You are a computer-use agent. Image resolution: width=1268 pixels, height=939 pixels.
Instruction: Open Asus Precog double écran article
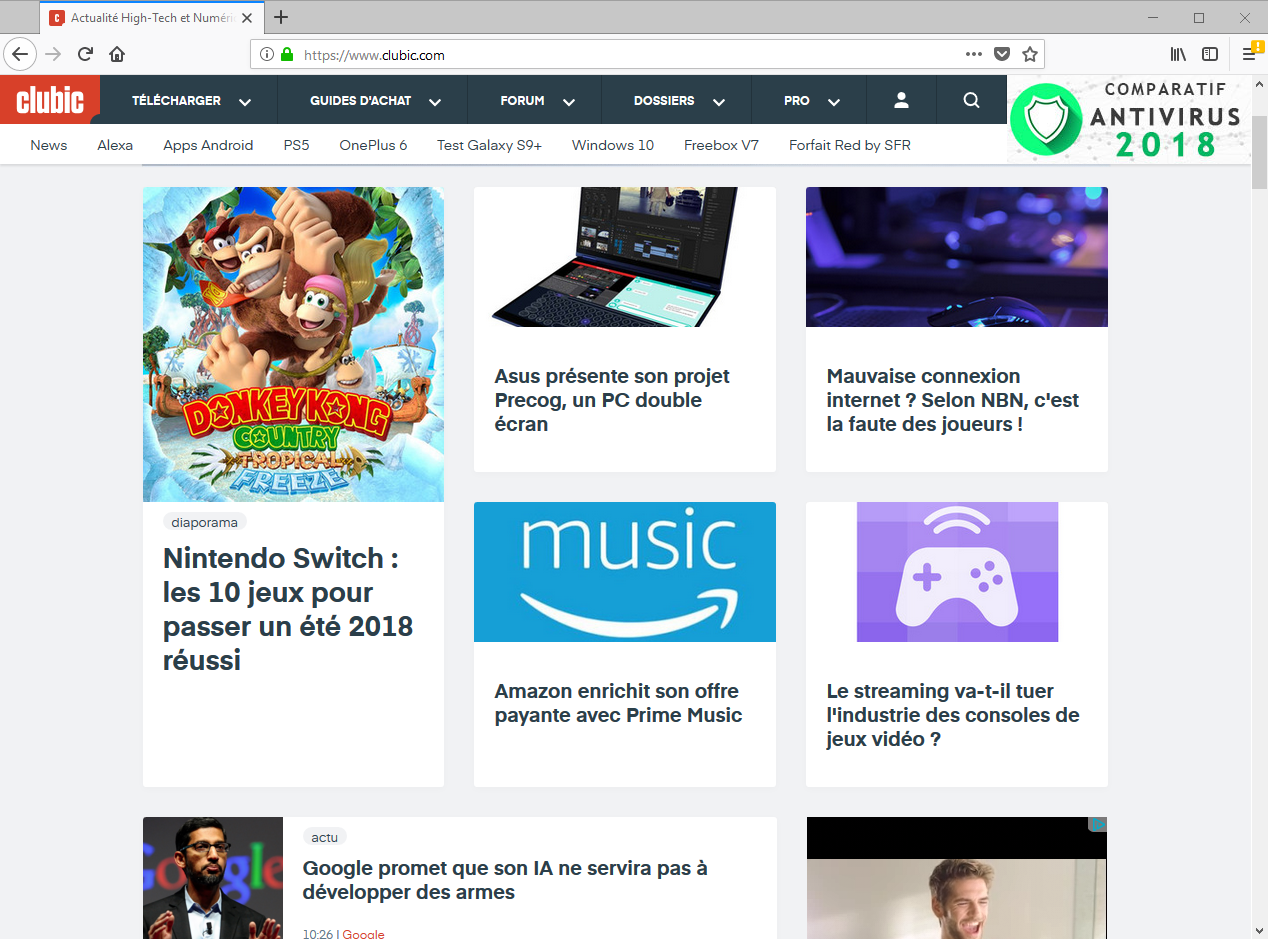[612, 400]
